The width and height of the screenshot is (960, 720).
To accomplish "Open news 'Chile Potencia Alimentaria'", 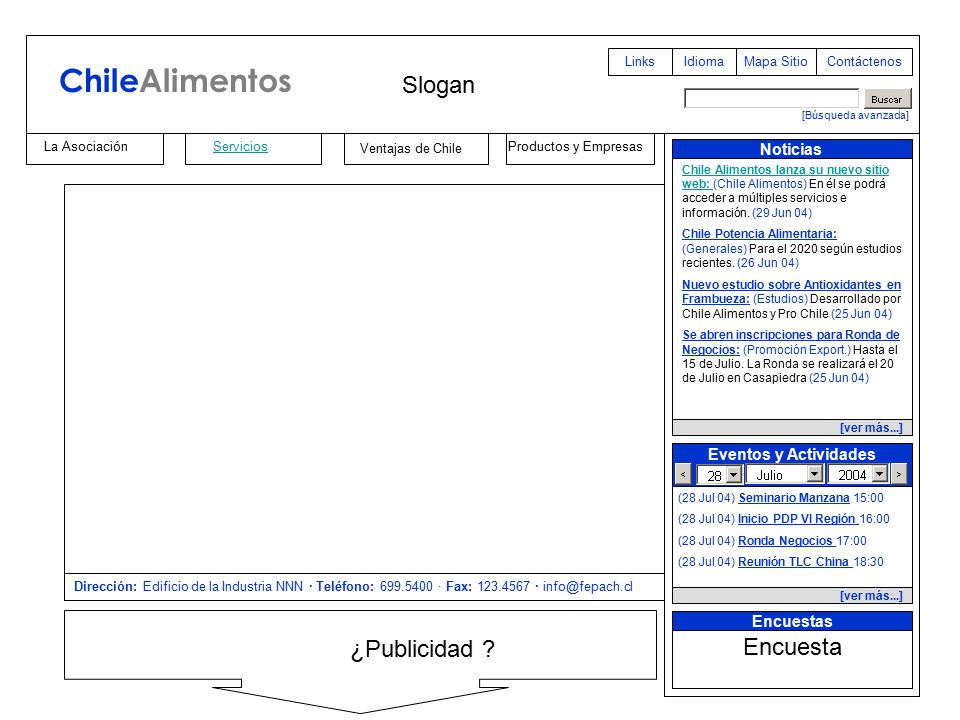I will coord(759,234).
